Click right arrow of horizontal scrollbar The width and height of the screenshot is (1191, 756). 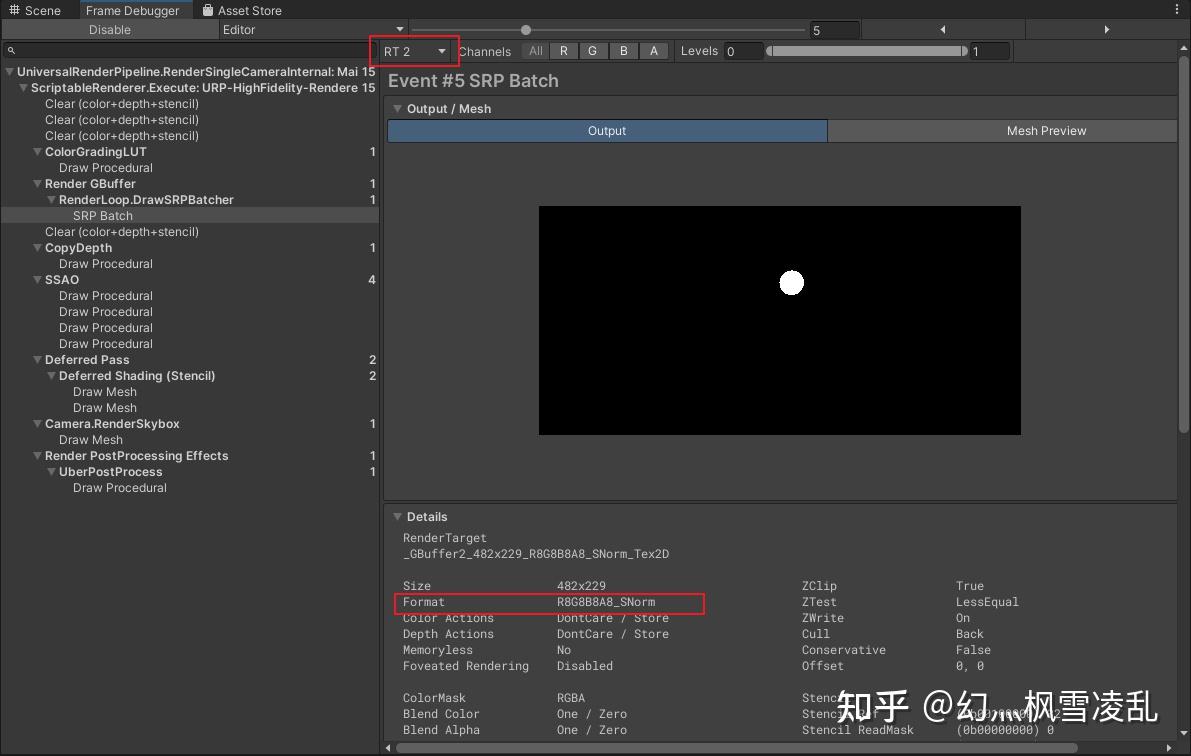(1171, 748)
